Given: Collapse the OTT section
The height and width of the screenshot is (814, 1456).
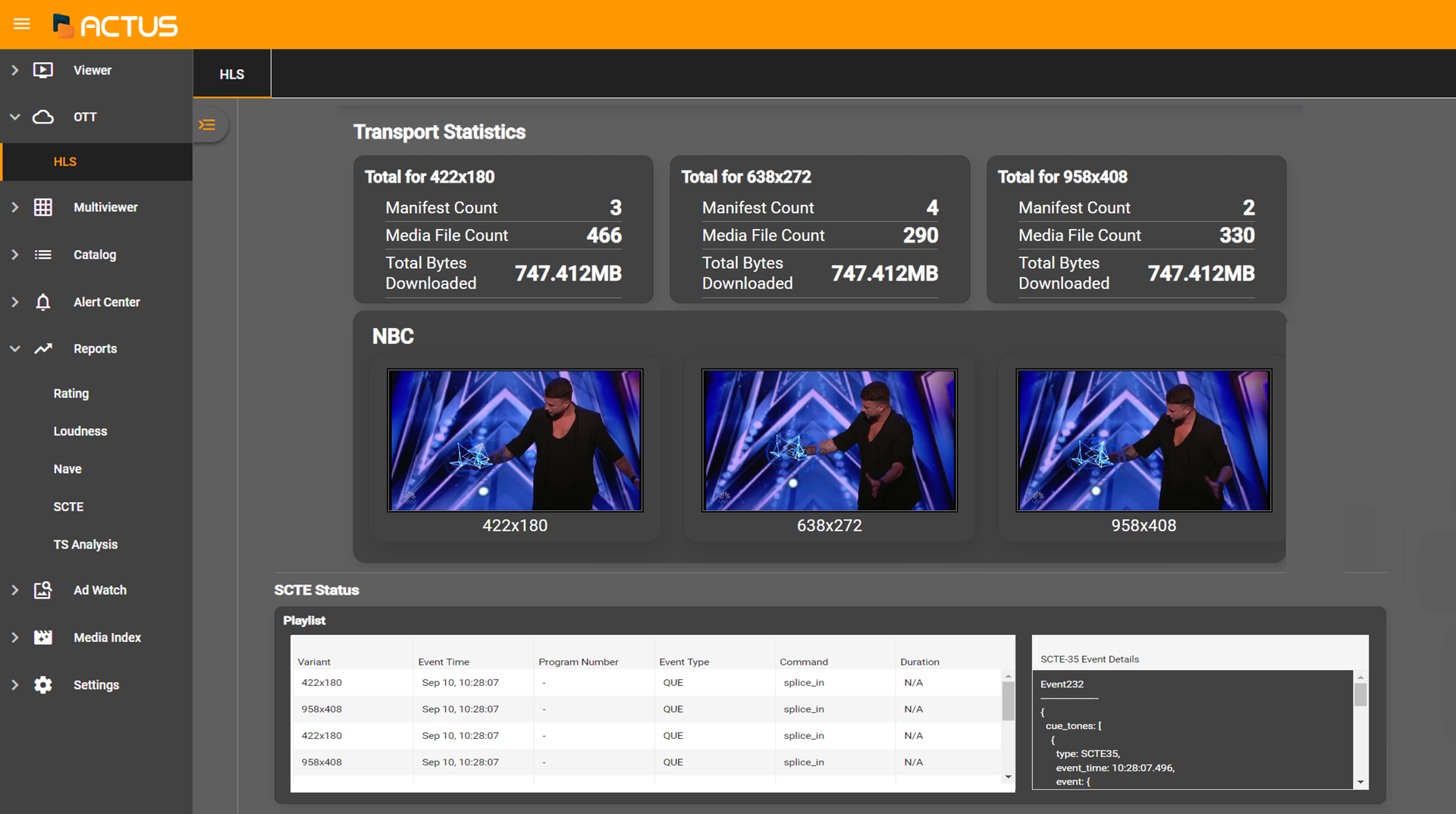Looking at the screenshot, I should pos(14,117).
